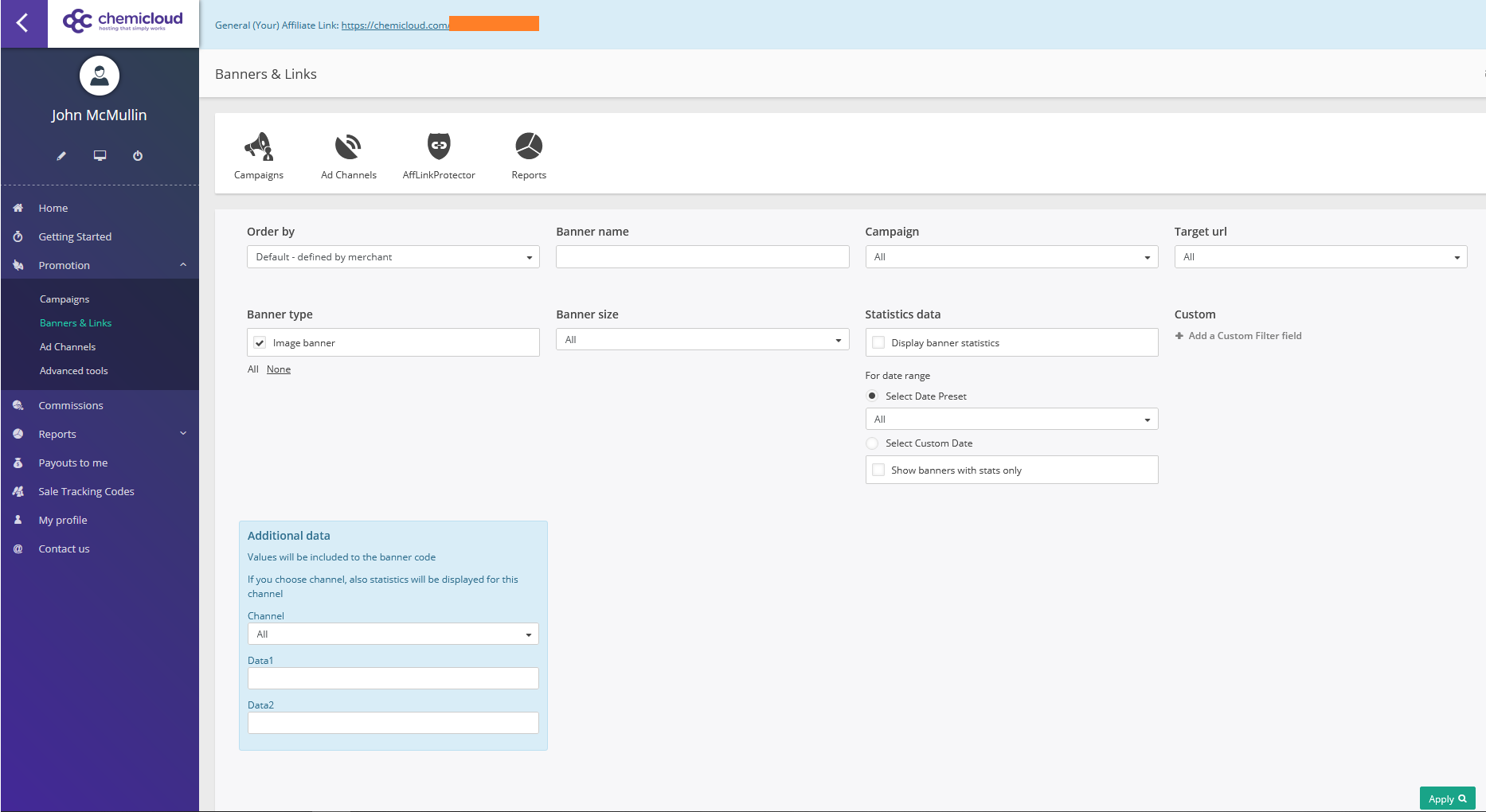The image size is (1486, 812).
Task: Expand the Banner size dropdown
Action: tap(702, 340)
